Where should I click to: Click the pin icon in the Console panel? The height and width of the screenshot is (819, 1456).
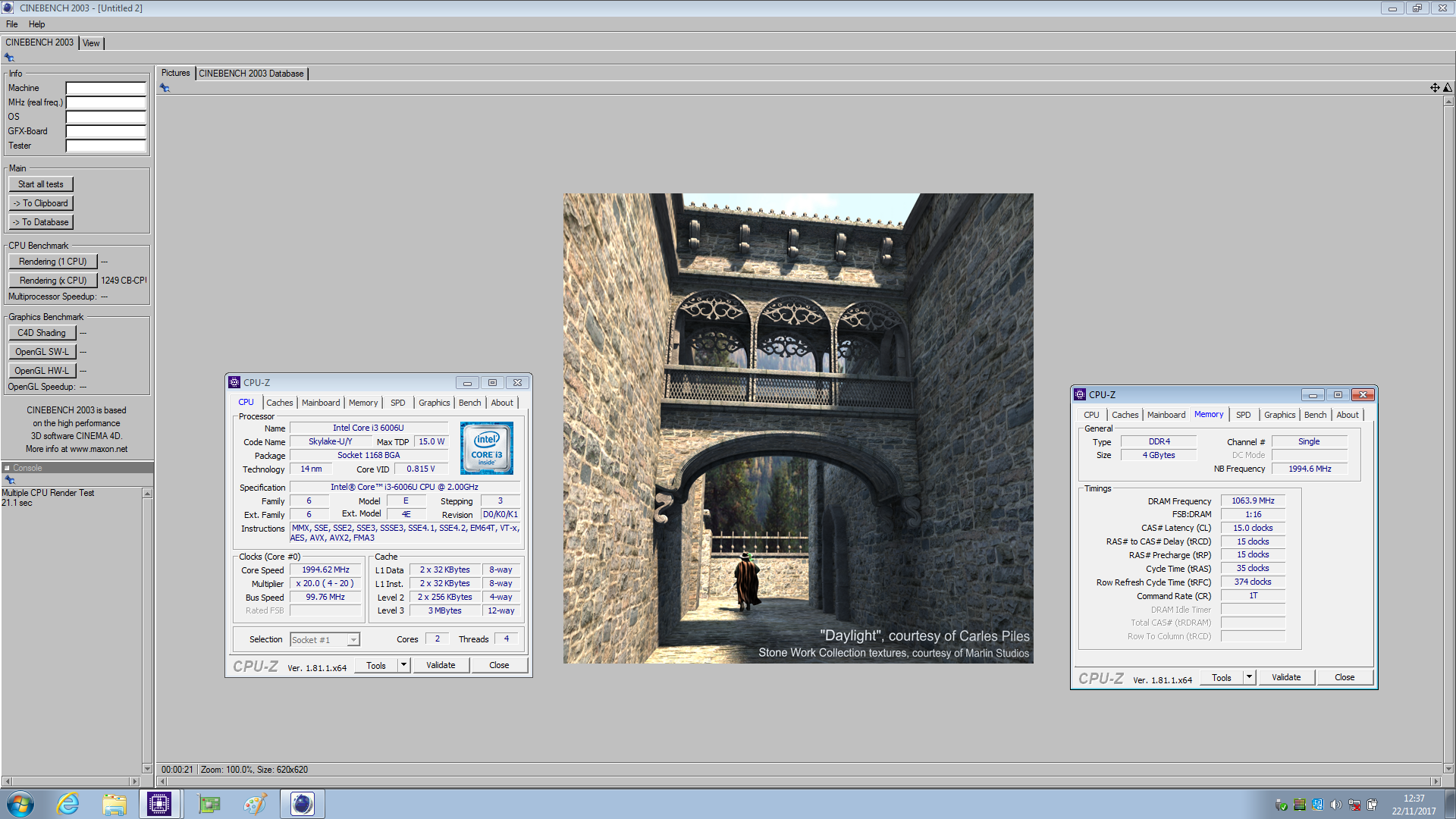[x=10, y=480]
